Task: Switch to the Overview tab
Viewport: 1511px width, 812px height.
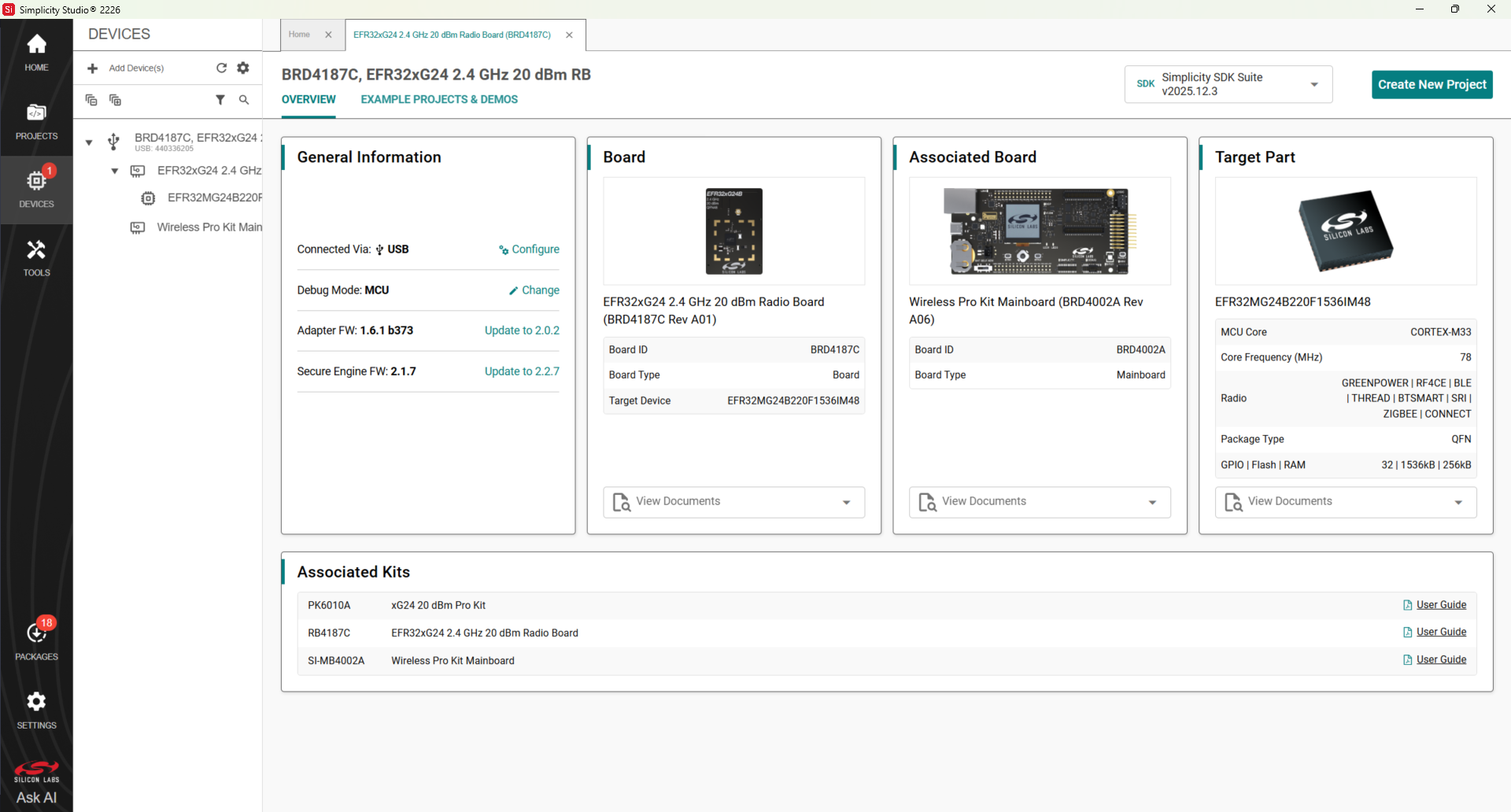Action: tap(308, 100)
